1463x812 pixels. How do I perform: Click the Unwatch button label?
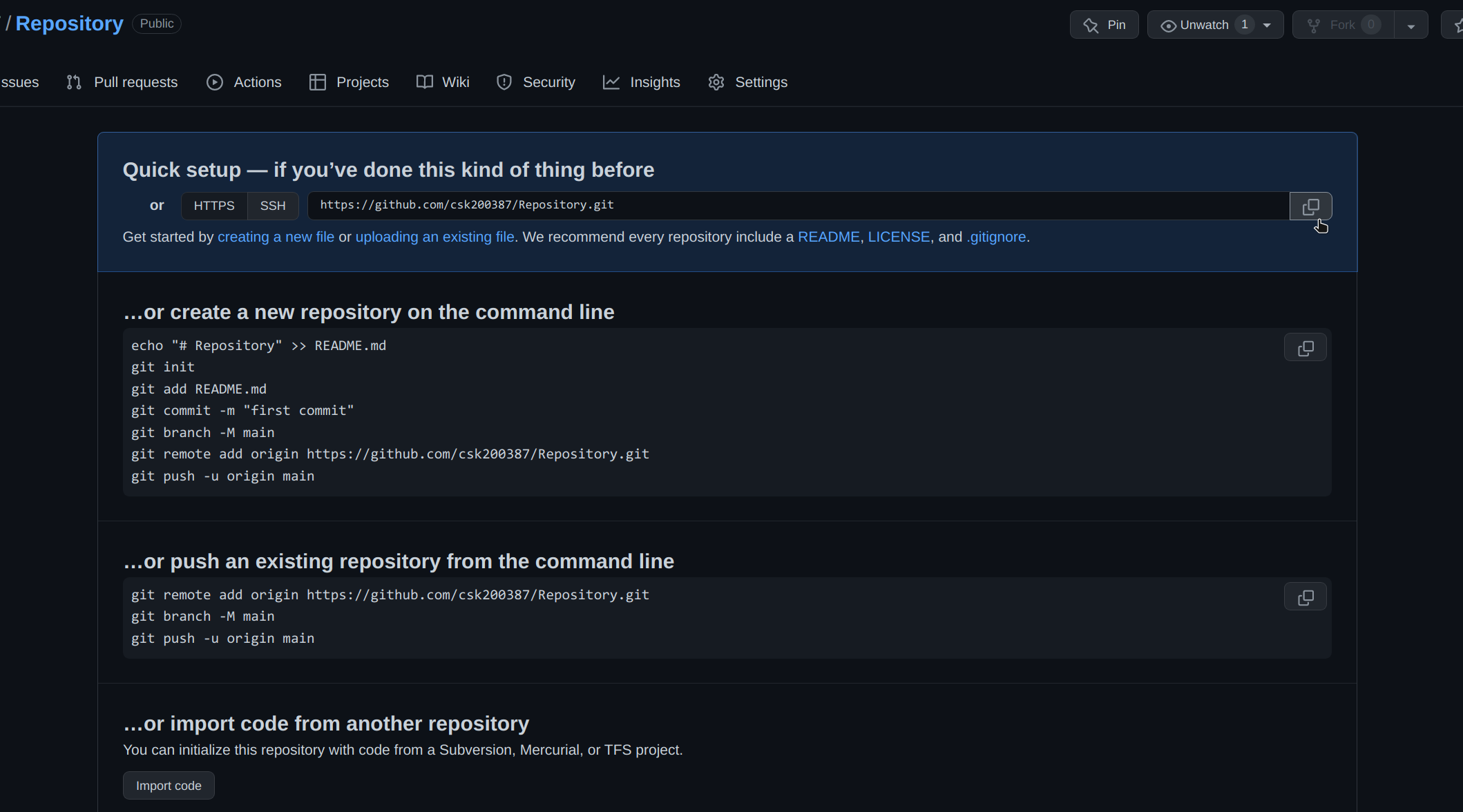click(1204, 25)
